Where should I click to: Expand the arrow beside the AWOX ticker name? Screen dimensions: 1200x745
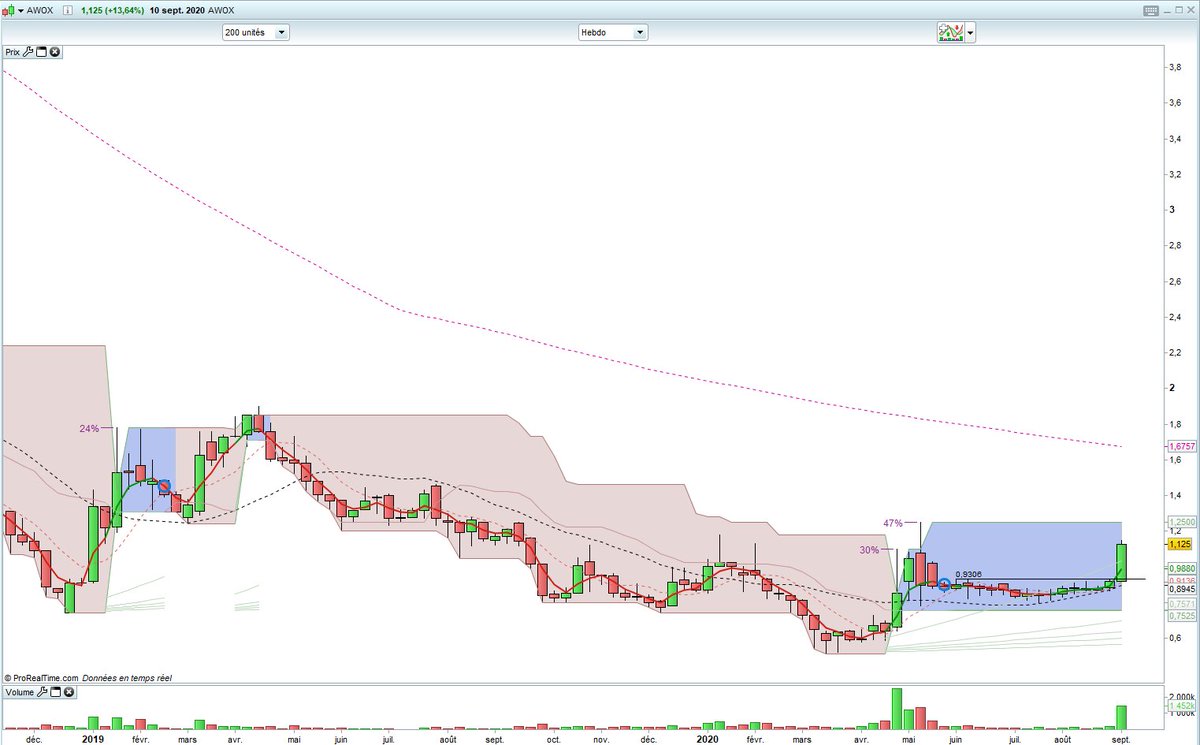19,11
